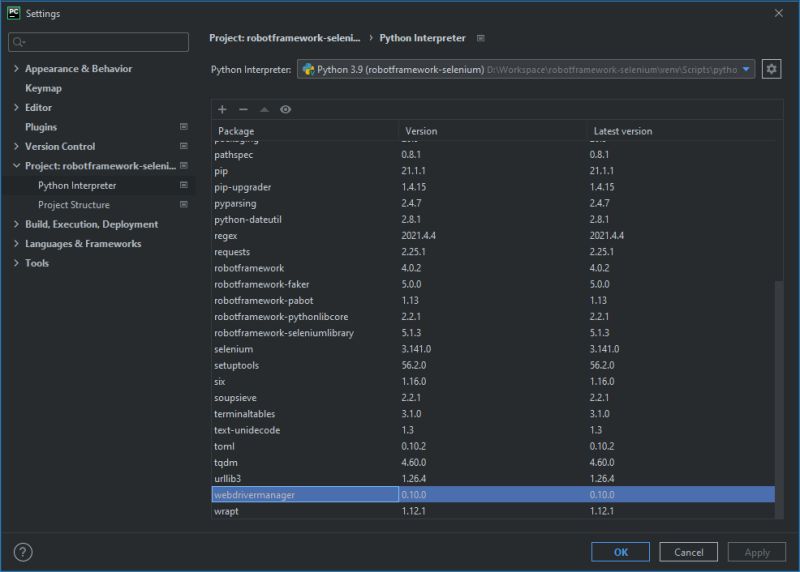Expand the Tools section
Viewport: 800px width, 572px height.
(16, 263)
